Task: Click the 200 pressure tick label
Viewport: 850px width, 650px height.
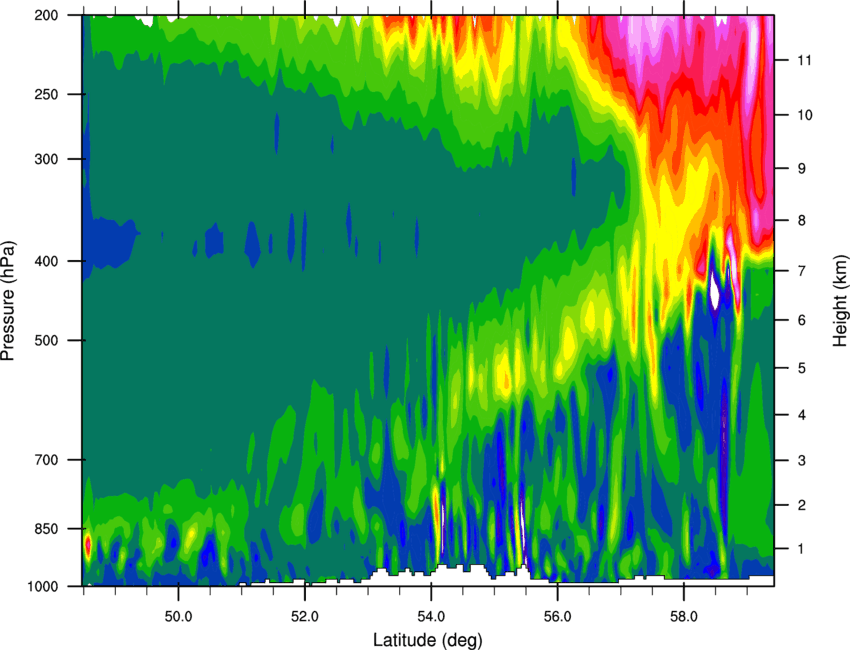Action: pyautogui.click(x=47, y=16)
